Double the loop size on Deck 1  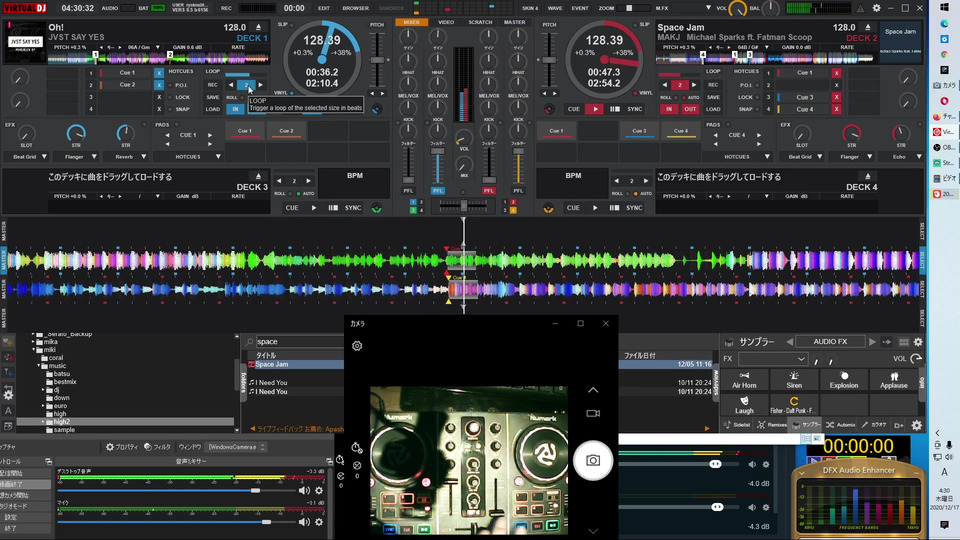(261, 85)
